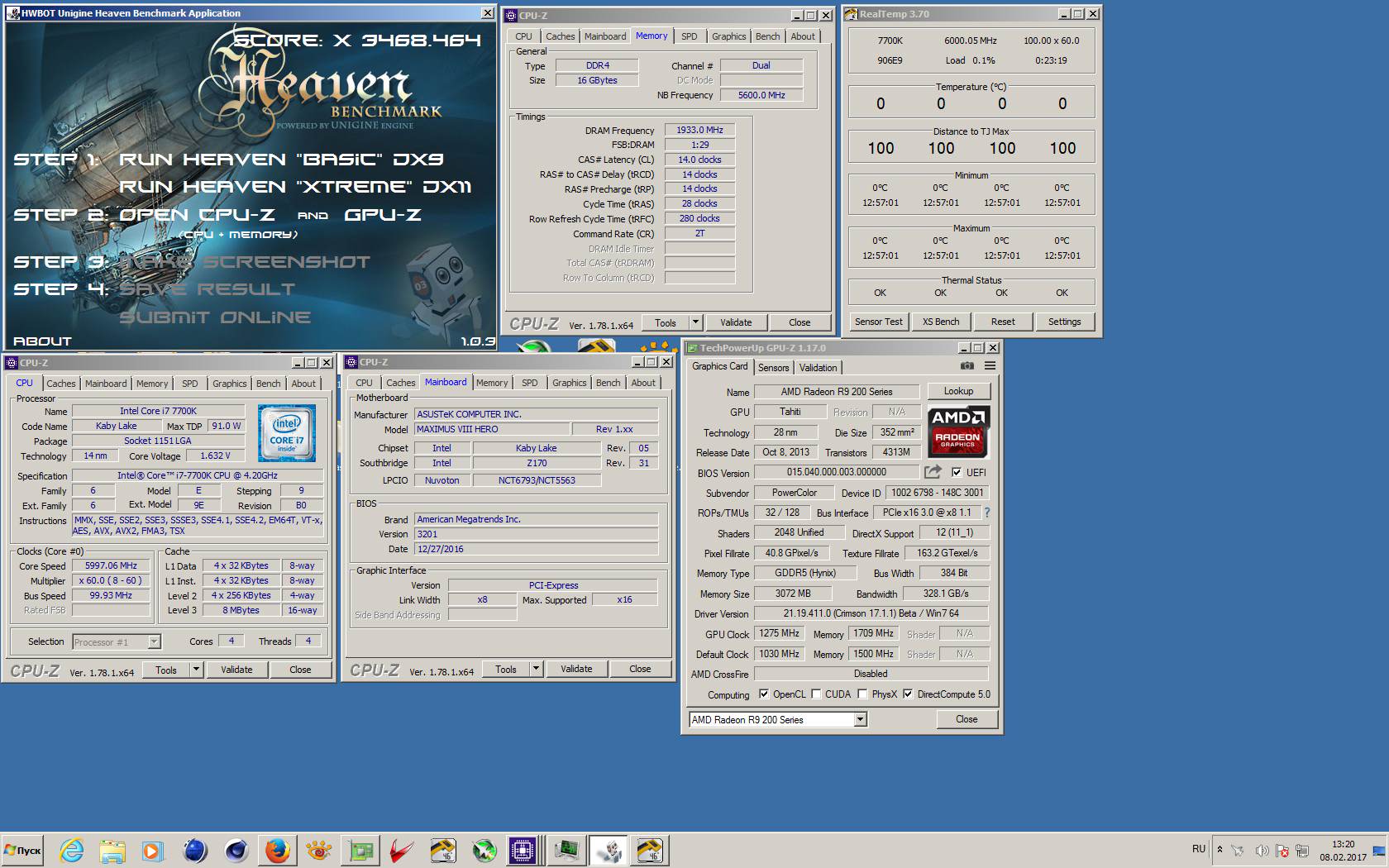
Task: Click the GPU-Z BIOS share/export arrow icon
Action: [933, 472]
